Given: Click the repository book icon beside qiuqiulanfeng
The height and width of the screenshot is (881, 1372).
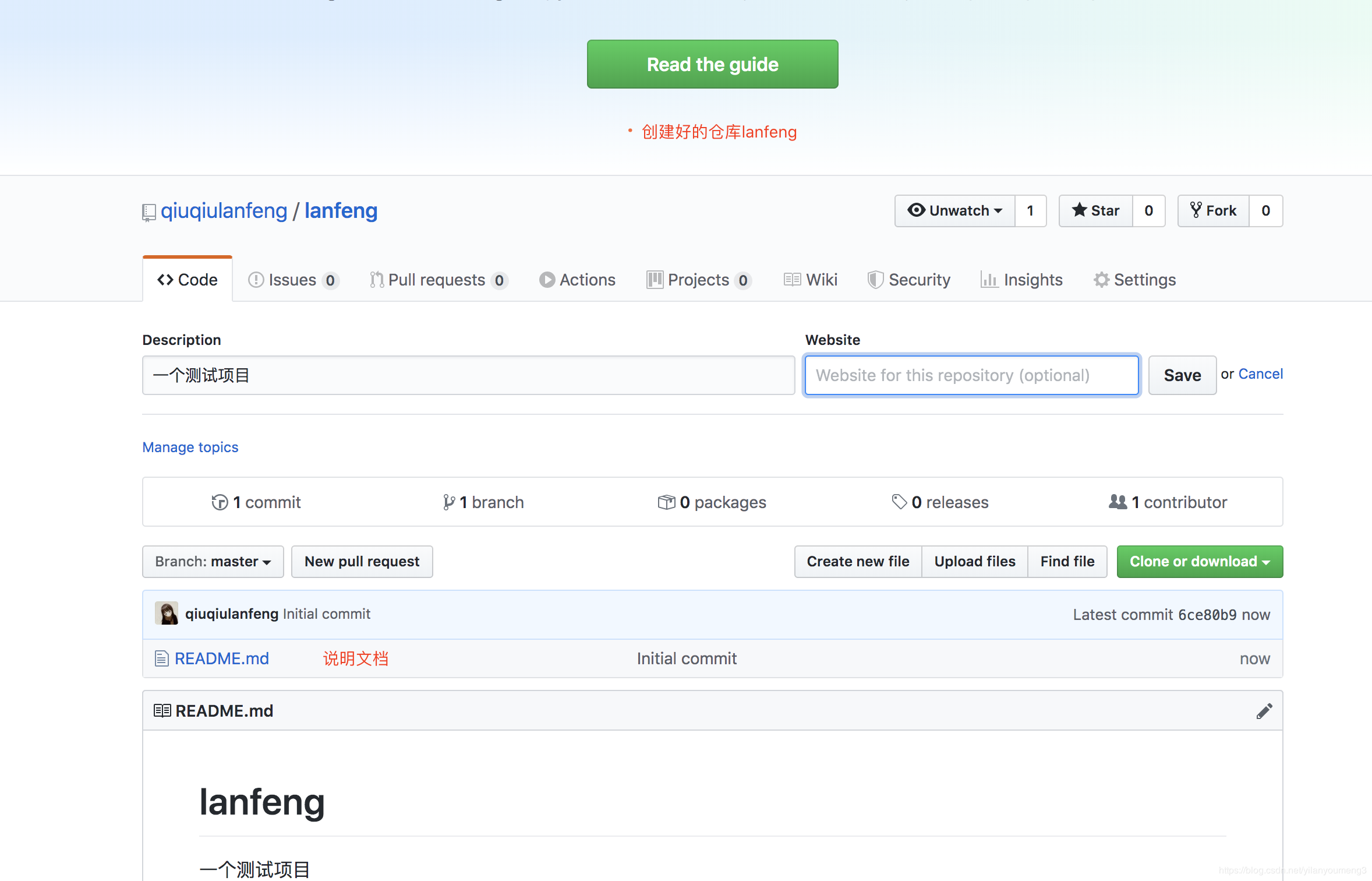Looking at the screenshot, I should [149, 212].
